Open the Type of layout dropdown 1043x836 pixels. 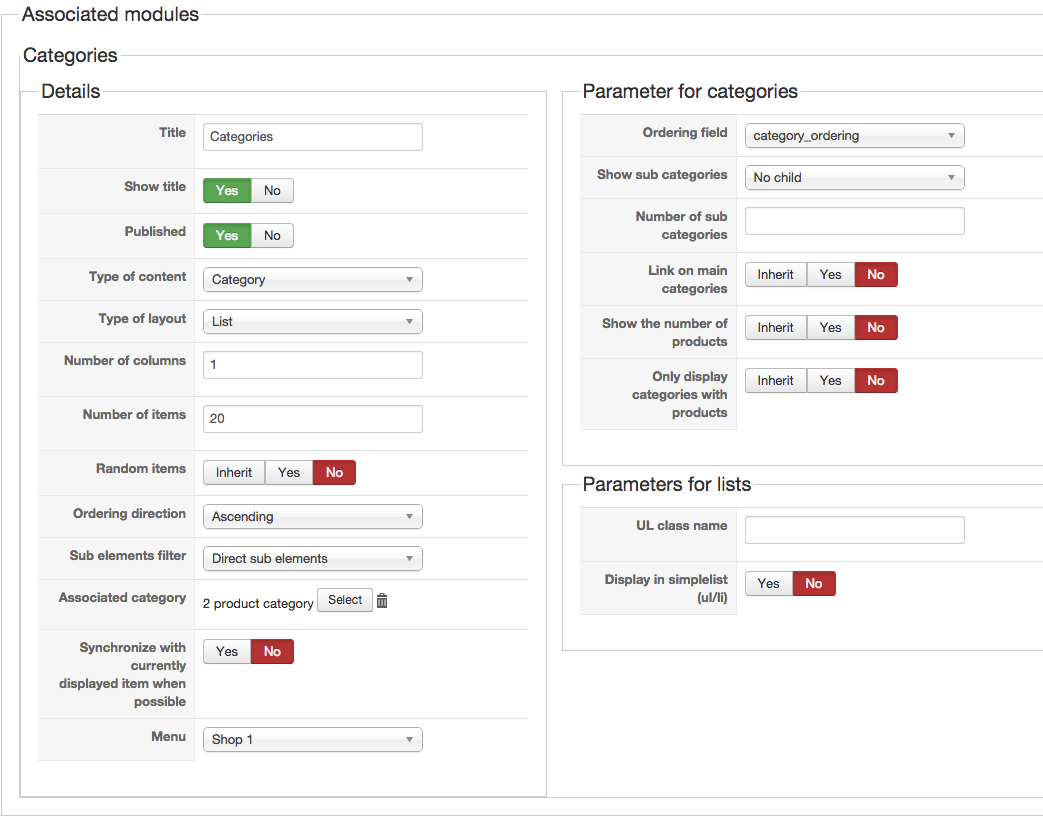pos(312,322)
